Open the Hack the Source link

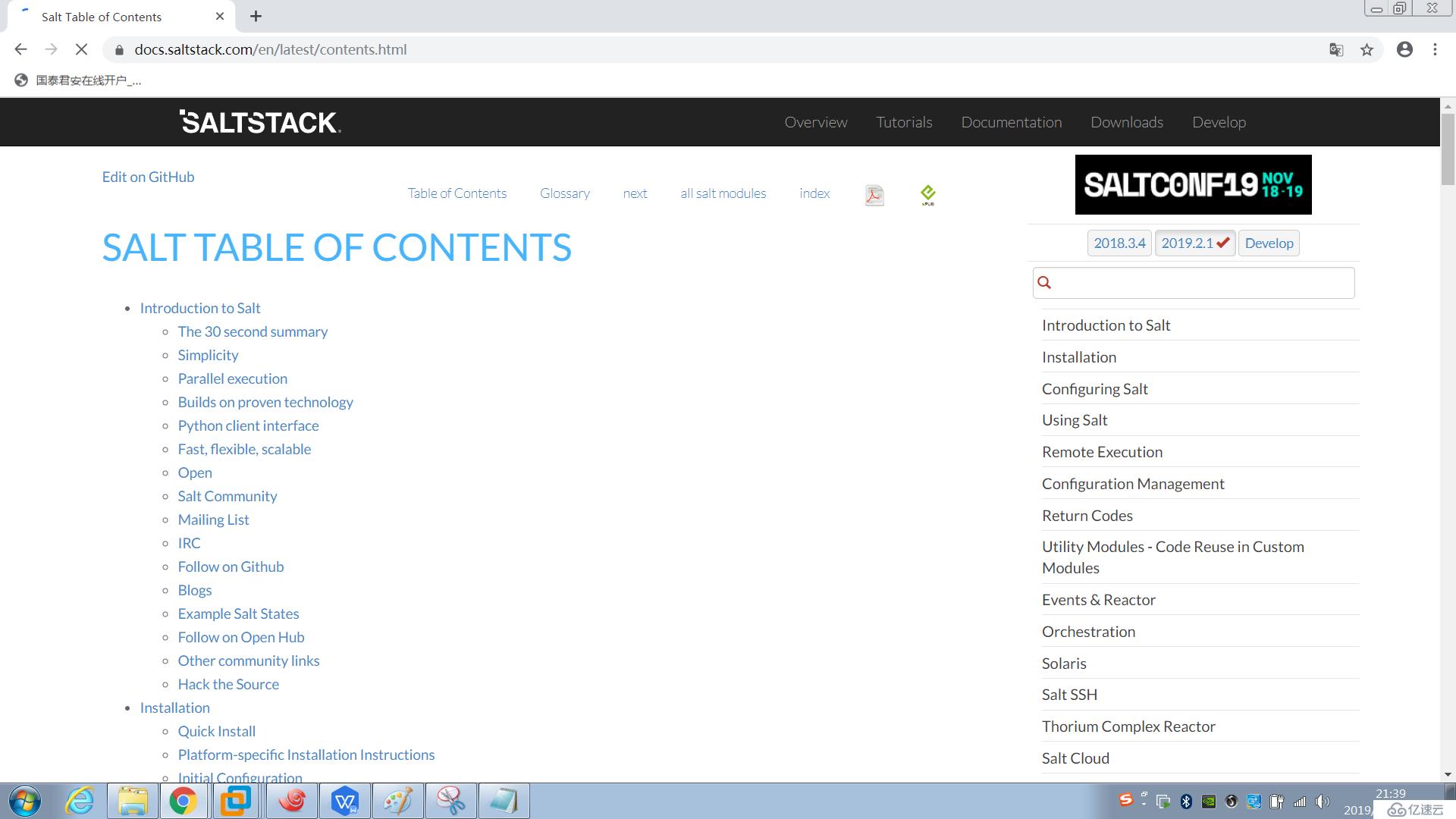[228, 684]
